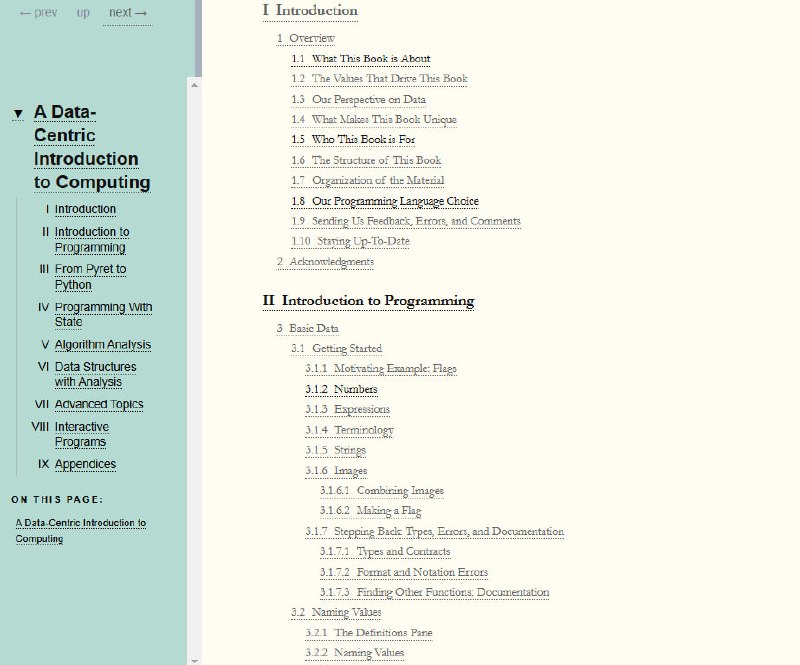Image resolution: width=800 pixels, height=665 pixels.
Task: Open 3.1.7 Stepping Back: Types, Errors, and Documentation
Action: click(x=435, y=531)
